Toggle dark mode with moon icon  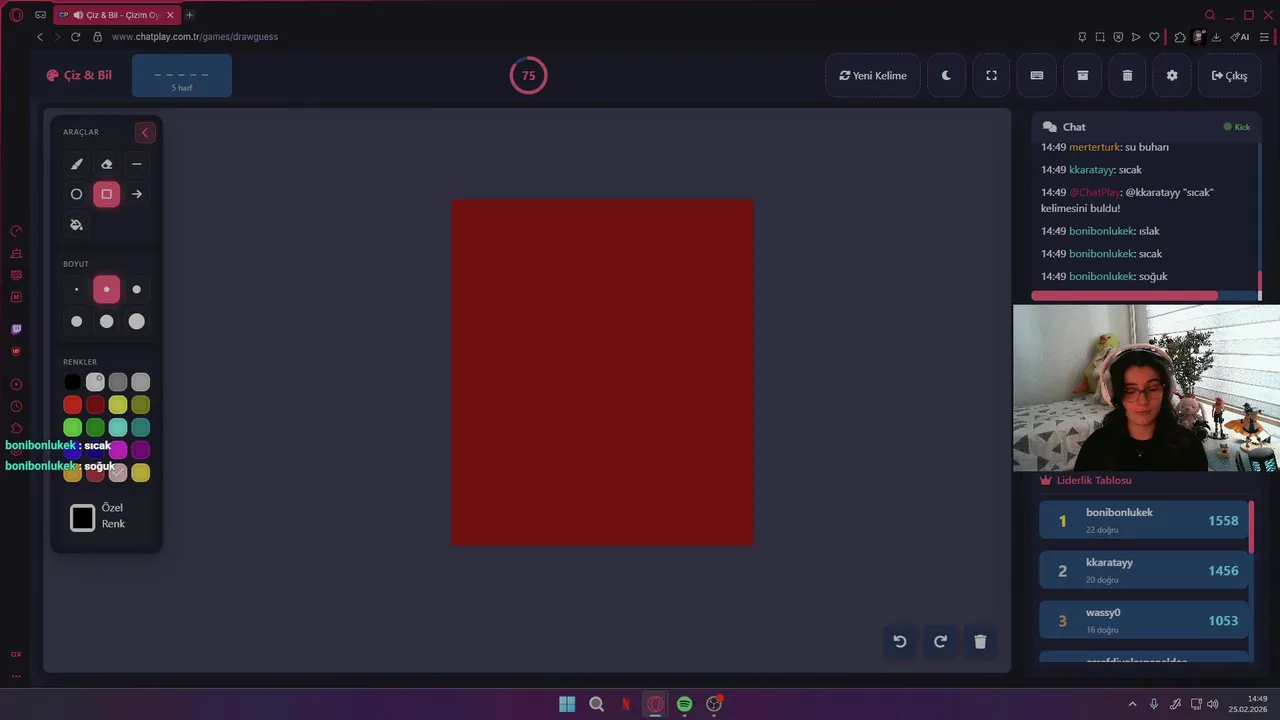[946, 76]
